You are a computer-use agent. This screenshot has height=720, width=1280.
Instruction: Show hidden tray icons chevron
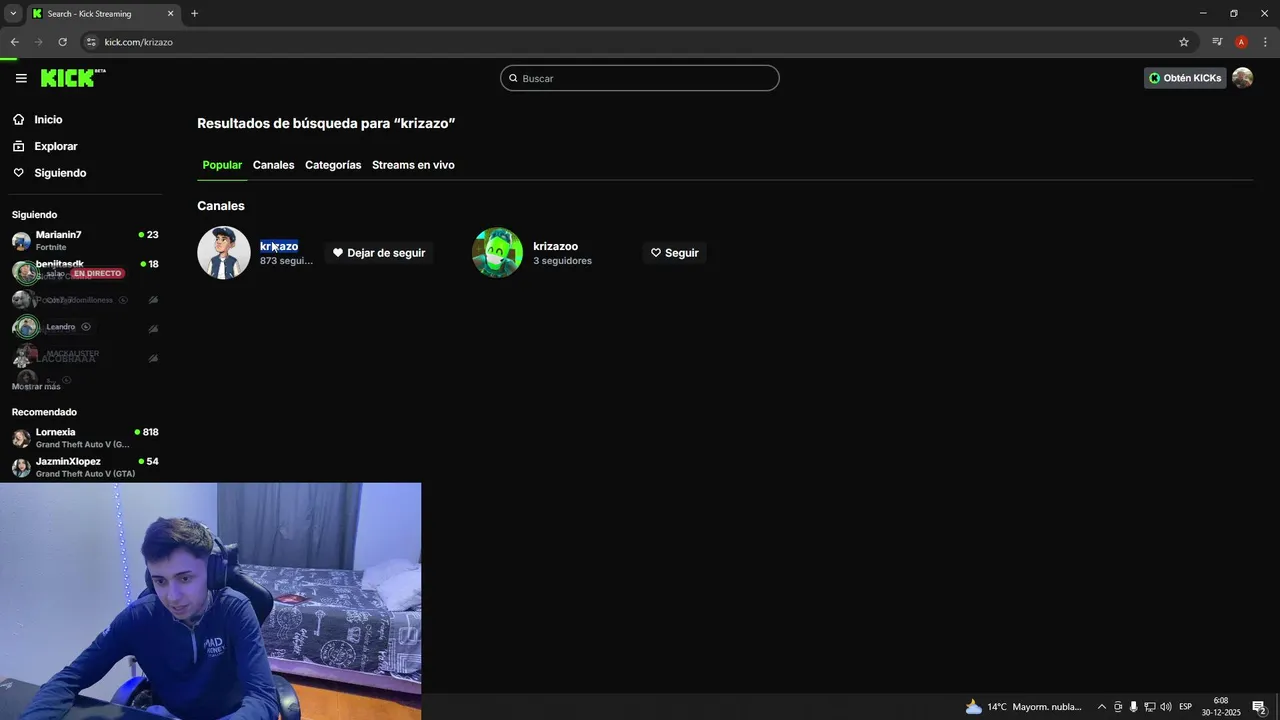click(x=1102, y=707)
